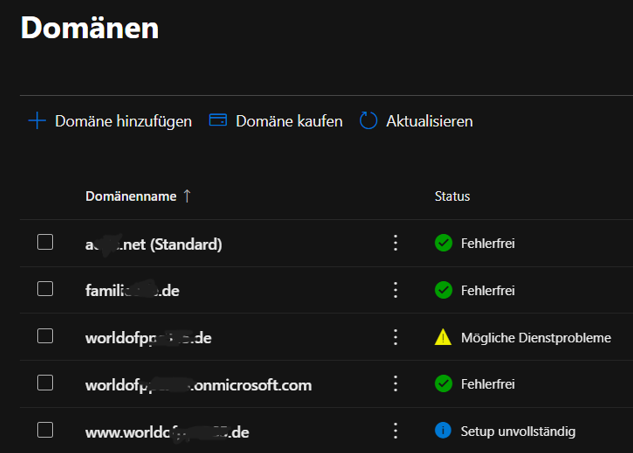This screenshot has height=453, width=633.
Task: Click the green check icon in the .net row
Action: coord(443,243)
